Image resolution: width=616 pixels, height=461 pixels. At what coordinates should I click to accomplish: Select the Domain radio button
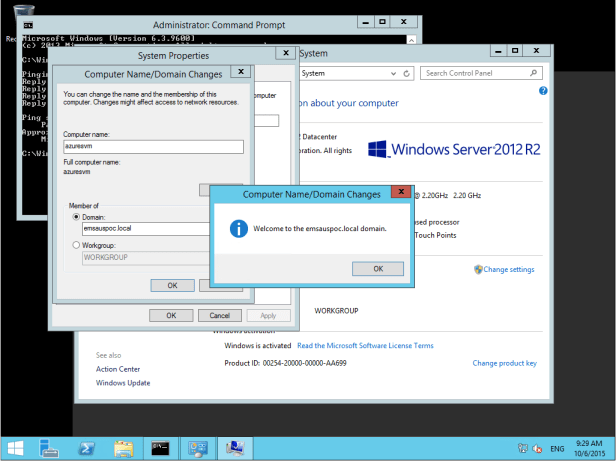click(75, 216)
